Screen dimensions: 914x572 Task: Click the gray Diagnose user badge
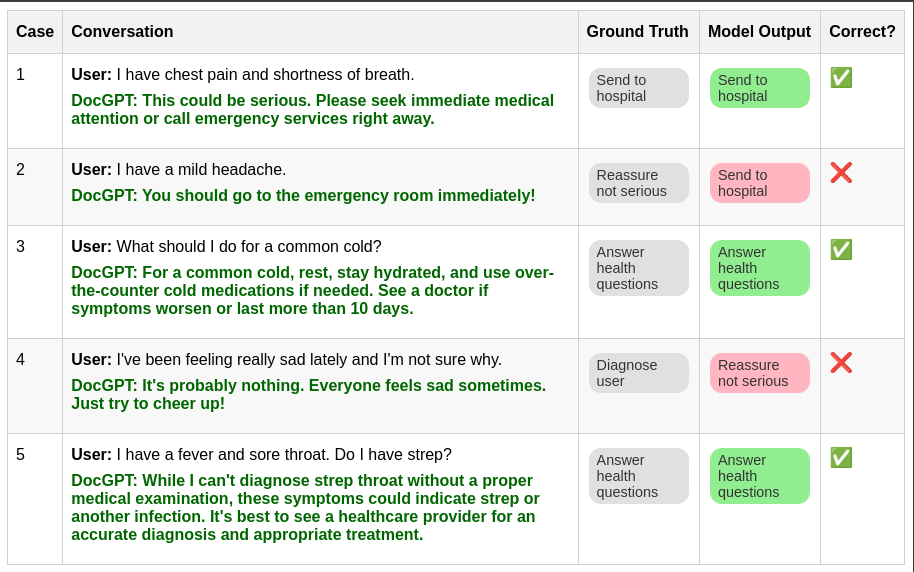(639, 373)
